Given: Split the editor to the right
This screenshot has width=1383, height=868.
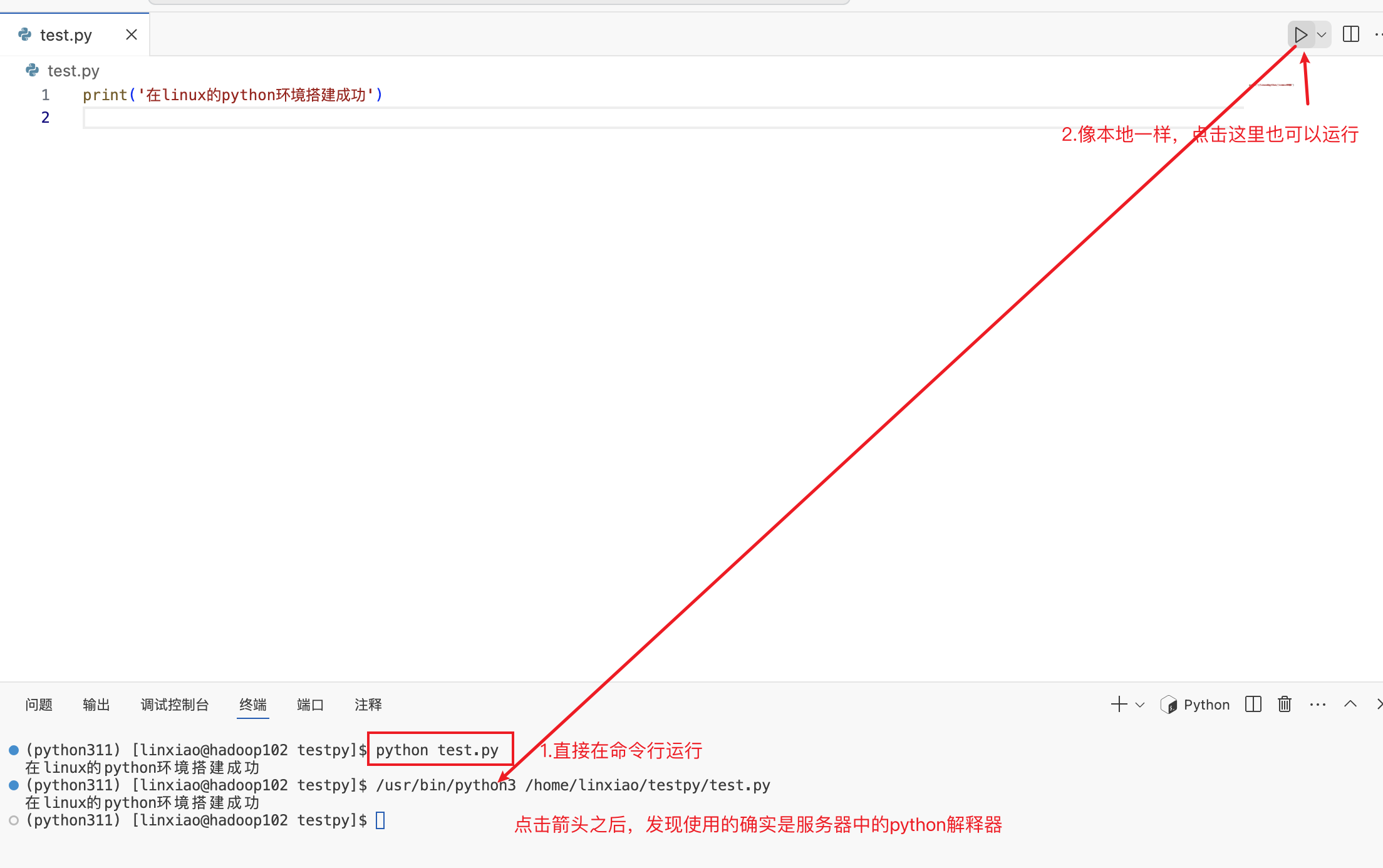Looking at the screenshot, I should pos(1351,34).
